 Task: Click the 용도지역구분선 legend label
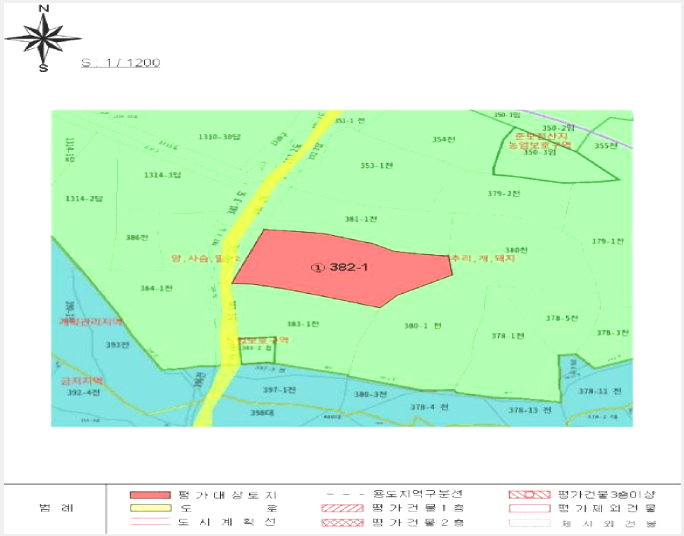point(417,494)
